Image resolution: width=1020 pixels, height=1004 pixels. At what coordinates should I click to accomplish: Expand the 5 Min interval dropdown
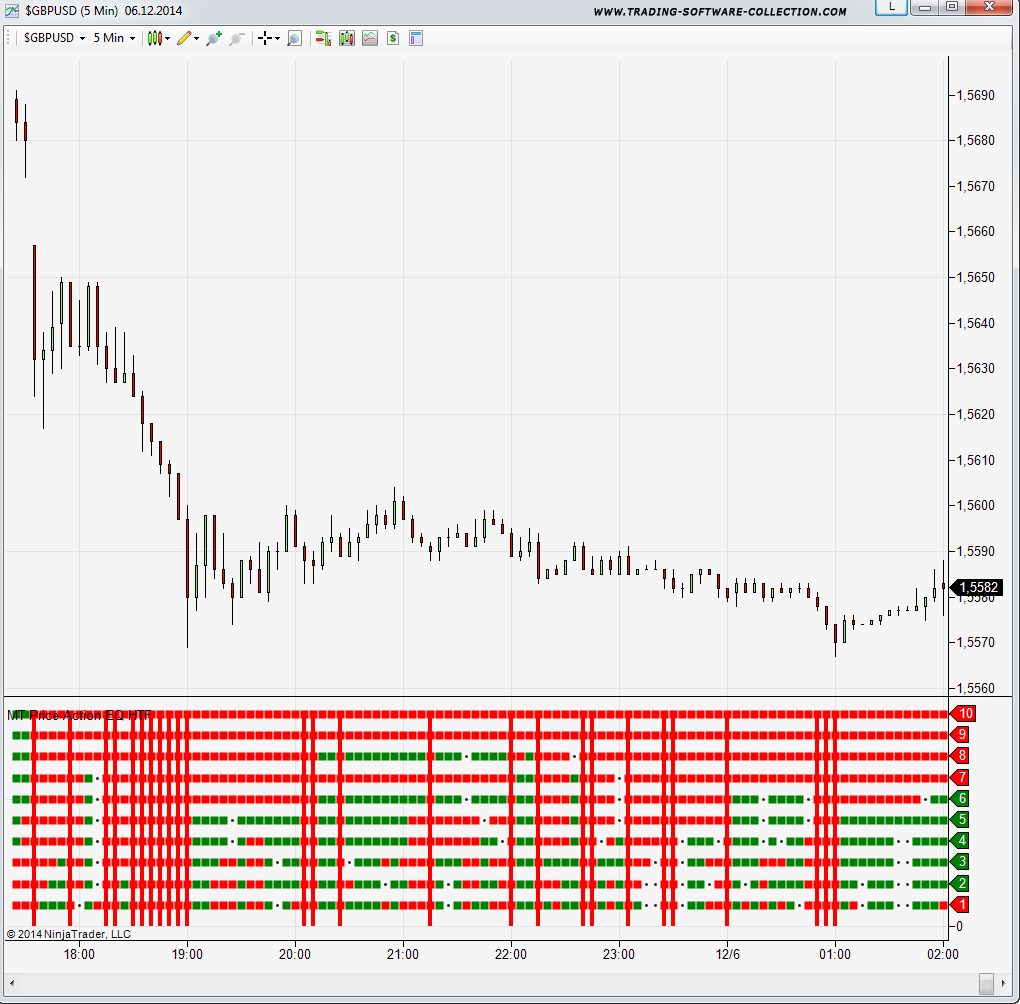click(114, 38)
